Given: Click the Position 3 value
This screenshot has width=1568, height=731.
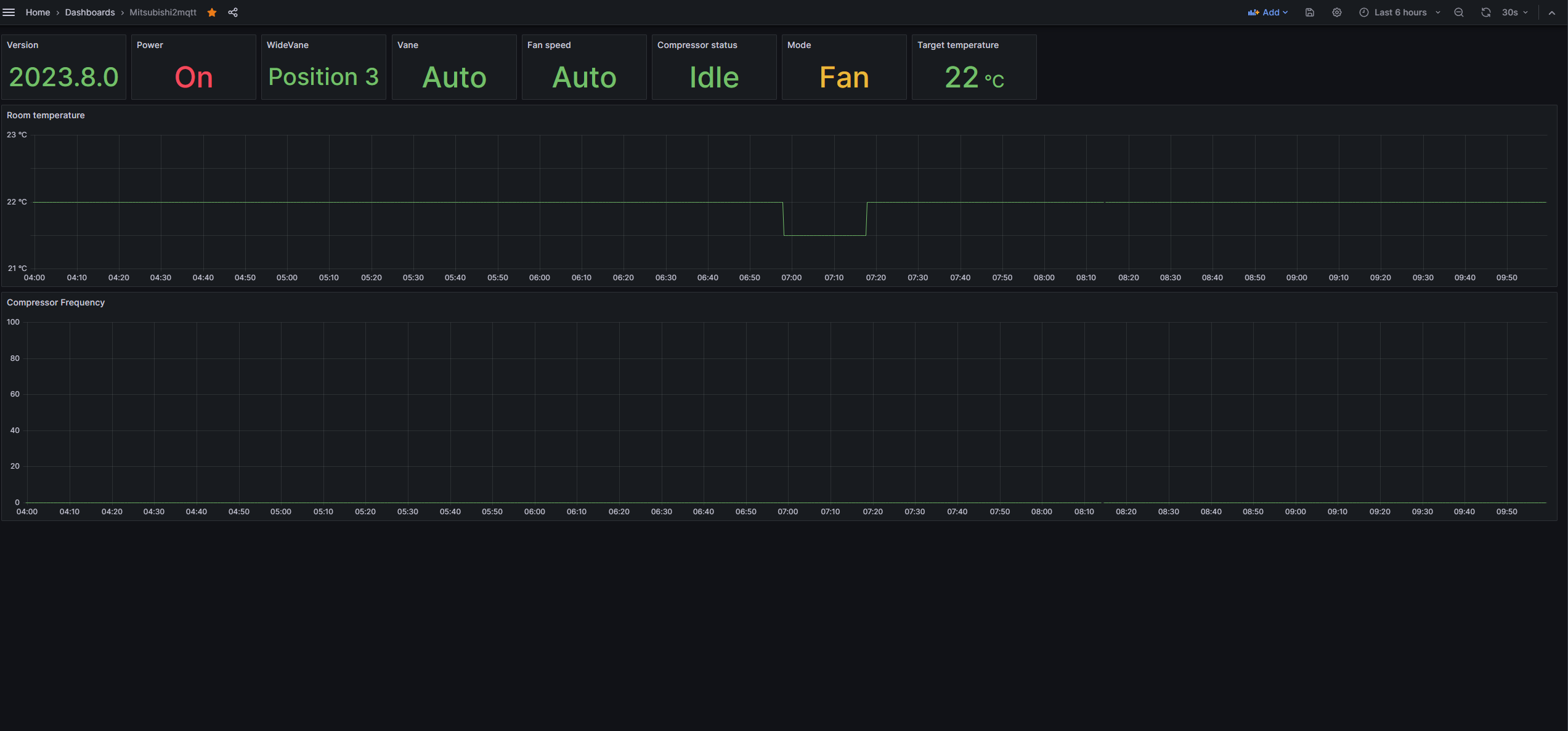Looking at the screenshot, I should click(323, 77).
